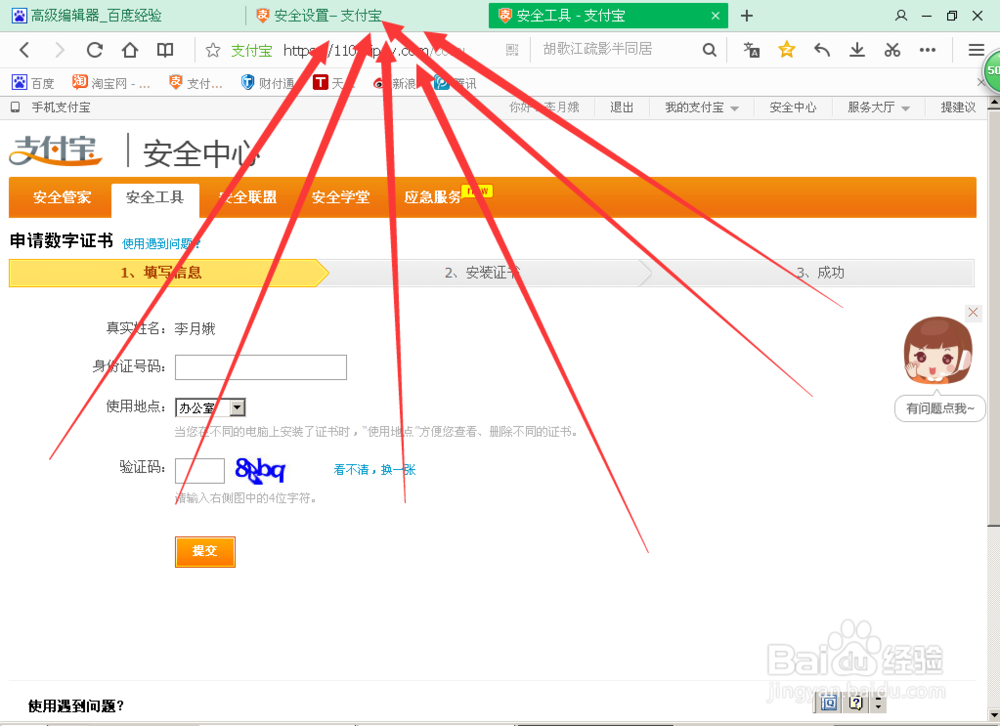Bookmark page with address bar star outline
The width and height of the screenshot is (1000, 726).
(213, 50)
